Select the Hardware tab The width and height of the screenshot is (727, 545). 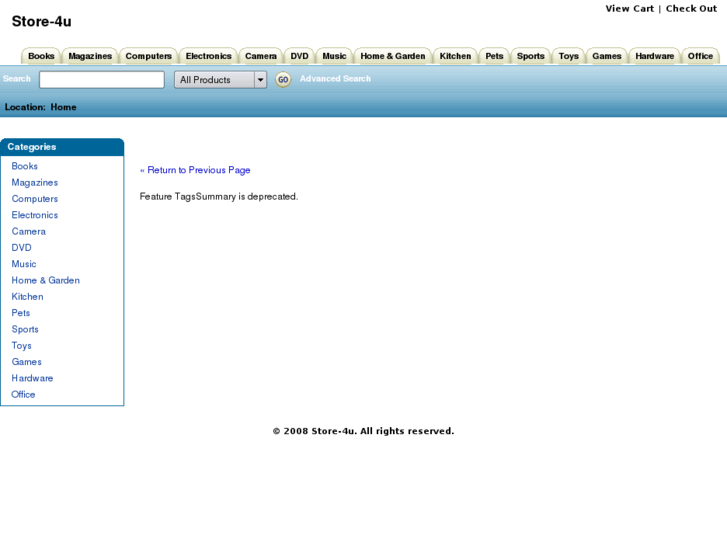[x=654, y=56]
